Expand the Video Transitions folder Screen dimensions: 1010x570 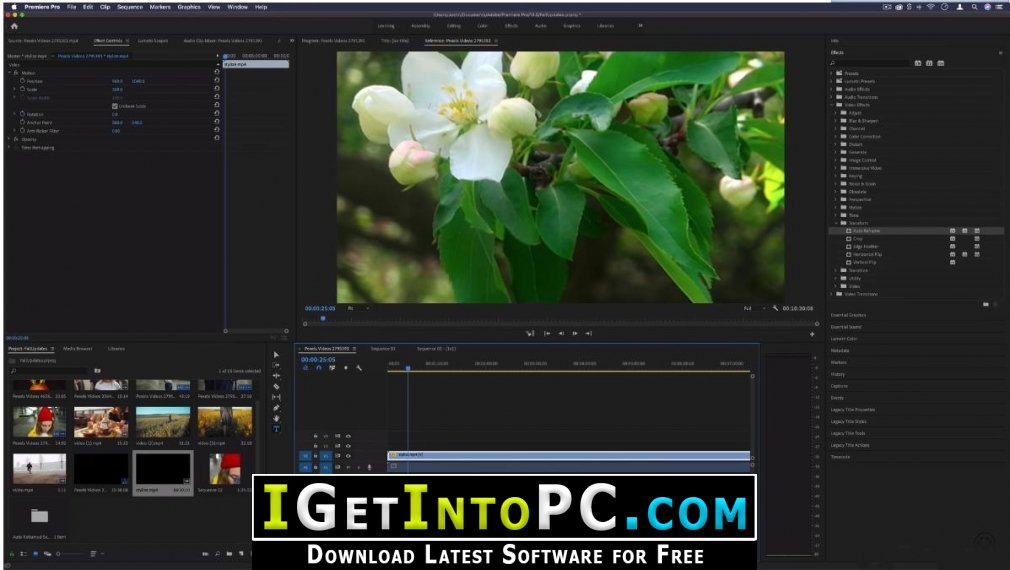[x=832, y=294]
